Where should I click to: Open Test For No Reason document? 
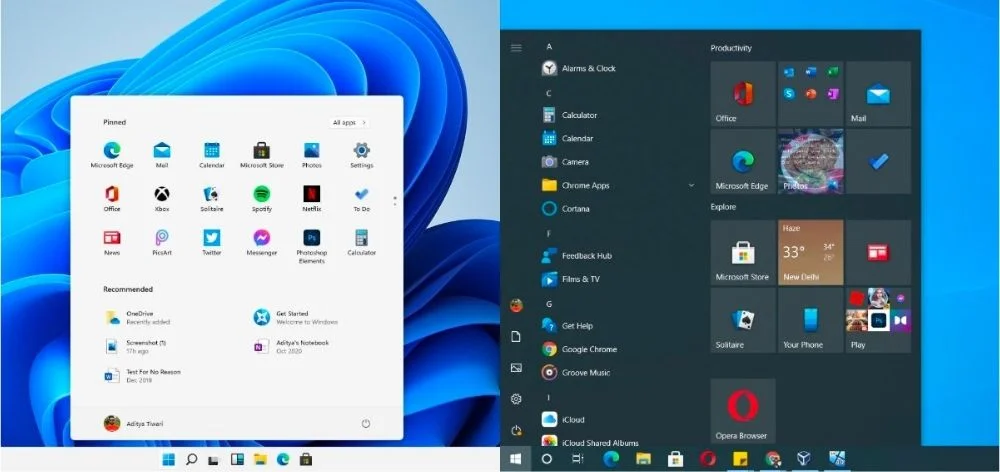(142, 375)
